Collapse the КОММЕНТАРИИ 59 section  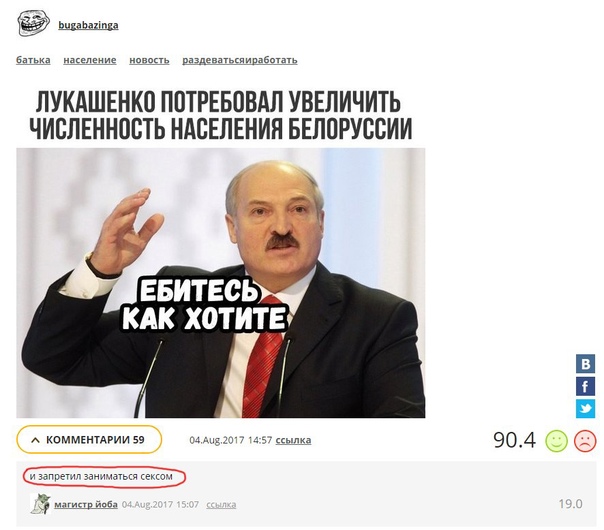click(x=89, y=439)
